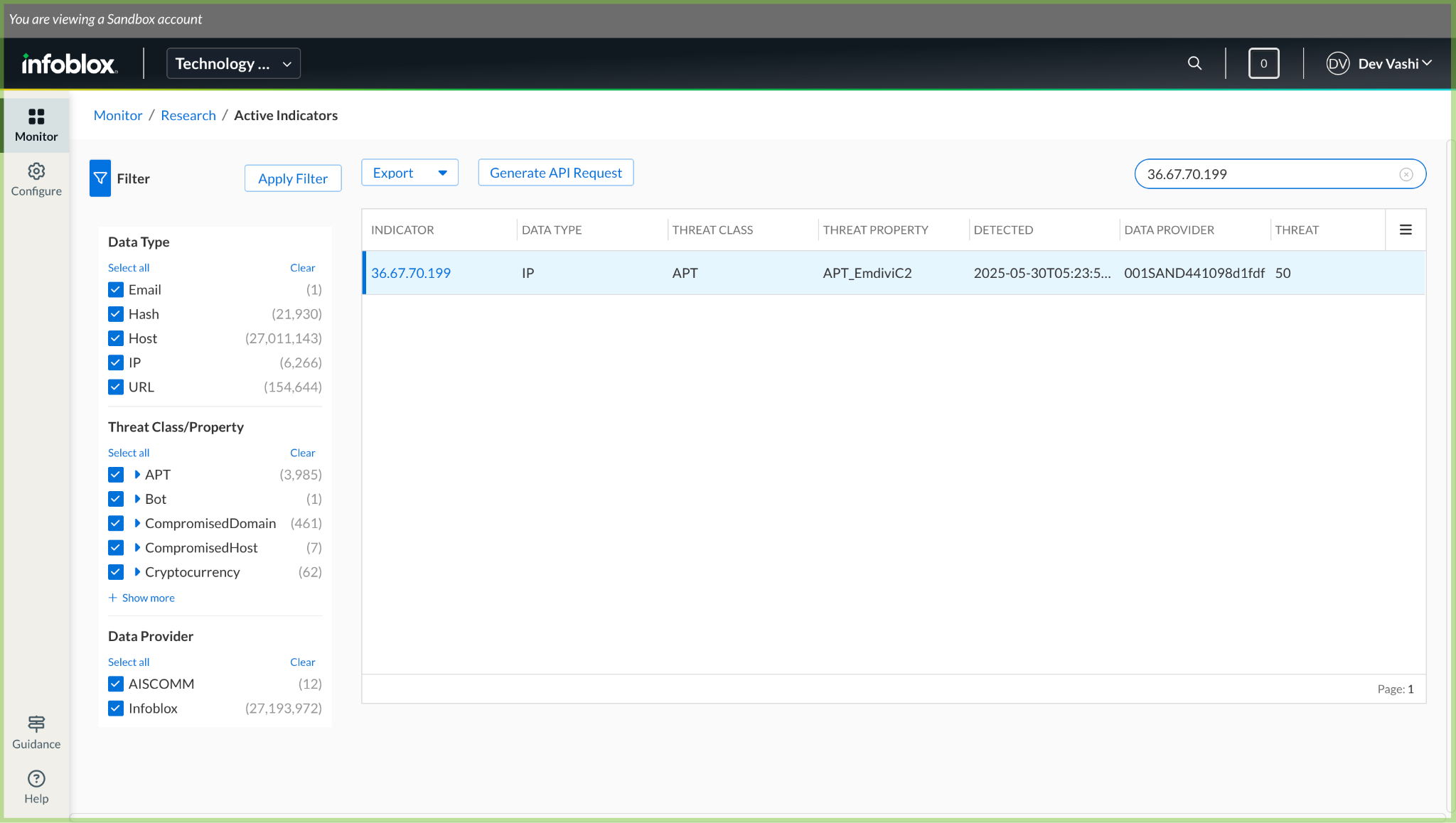Screen dimensions: 1456x823
Task: Click the Active Indicators breadcrumb text
Action: point(286,115)
